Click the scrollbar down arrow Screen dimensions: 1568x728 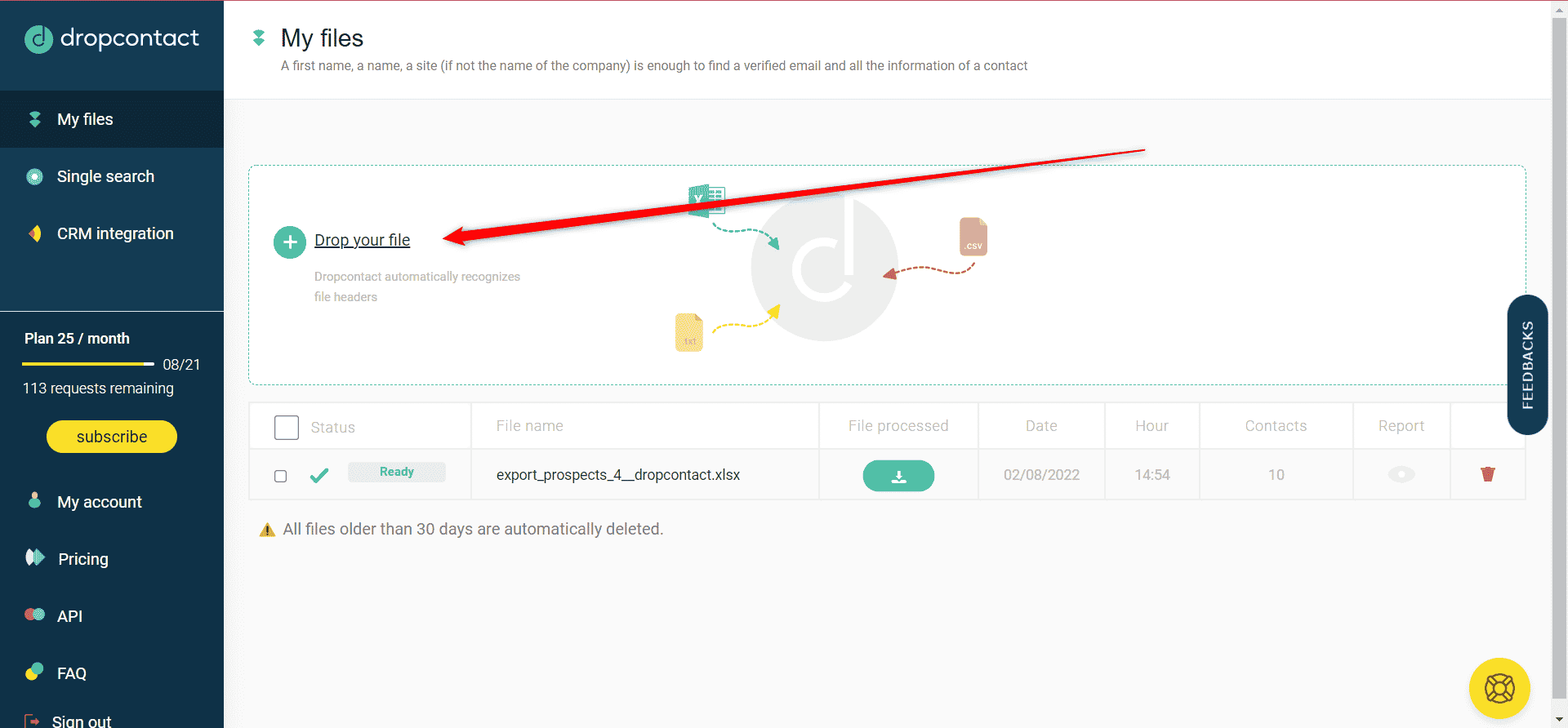point(1560,721)
